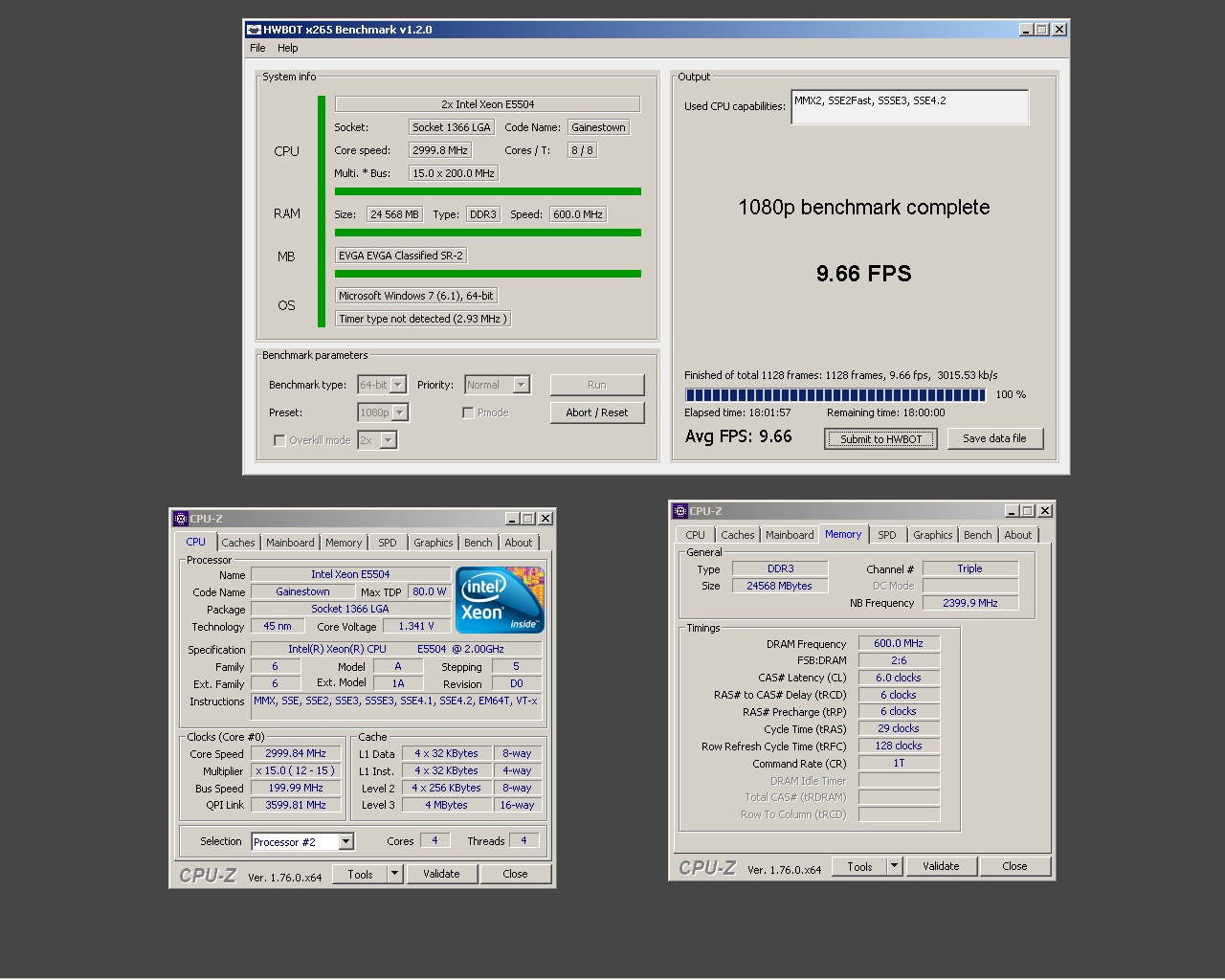Click the Close button in left CPU-Z window

515,874
